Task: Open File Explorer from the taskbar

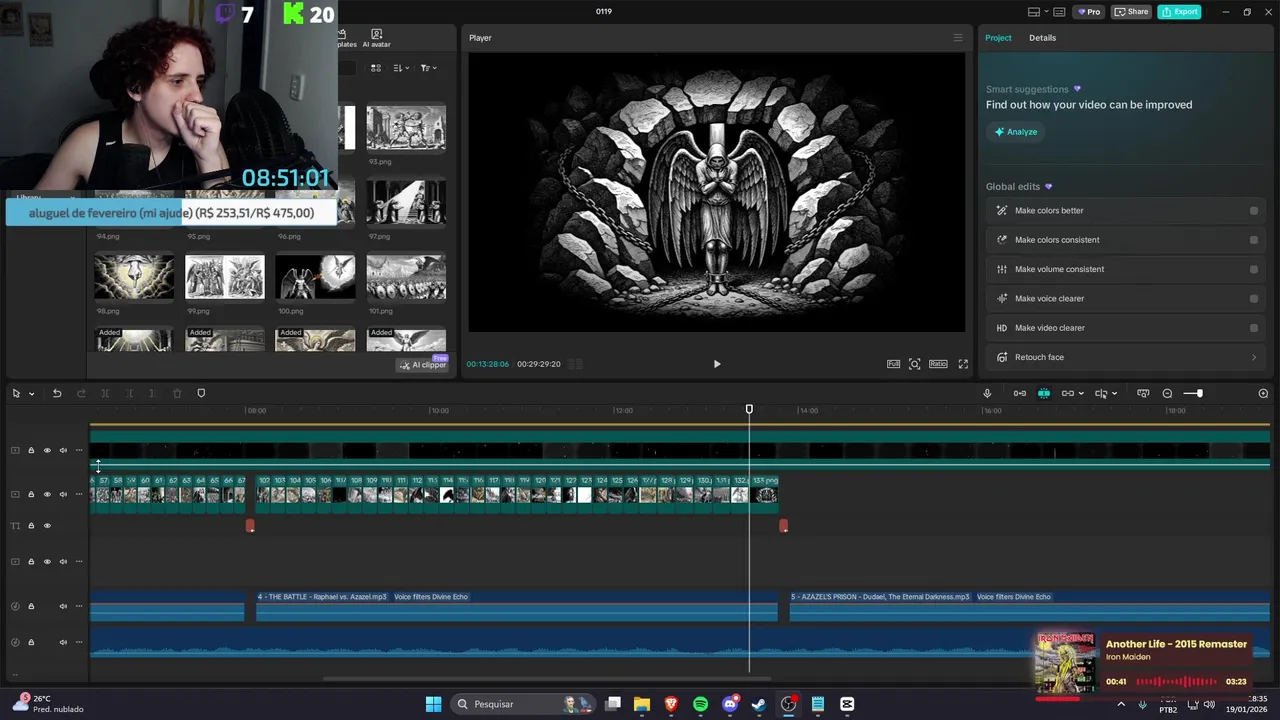Action: click(642, 704)
